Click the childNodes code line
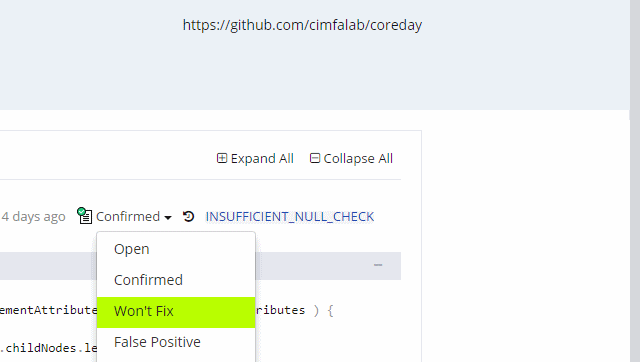 coord(49,348)
